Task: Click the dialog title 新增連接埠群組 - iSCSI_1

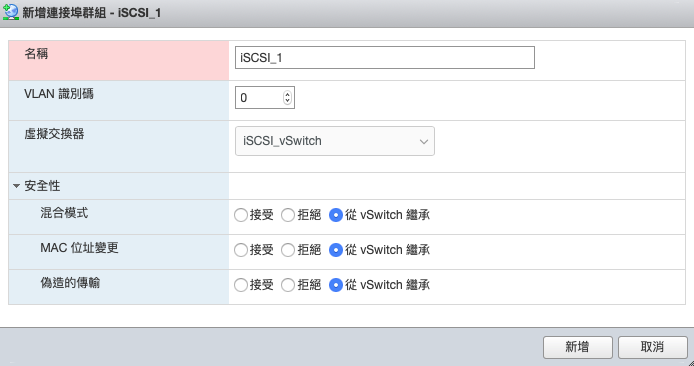Action: (x=92, y=13)
